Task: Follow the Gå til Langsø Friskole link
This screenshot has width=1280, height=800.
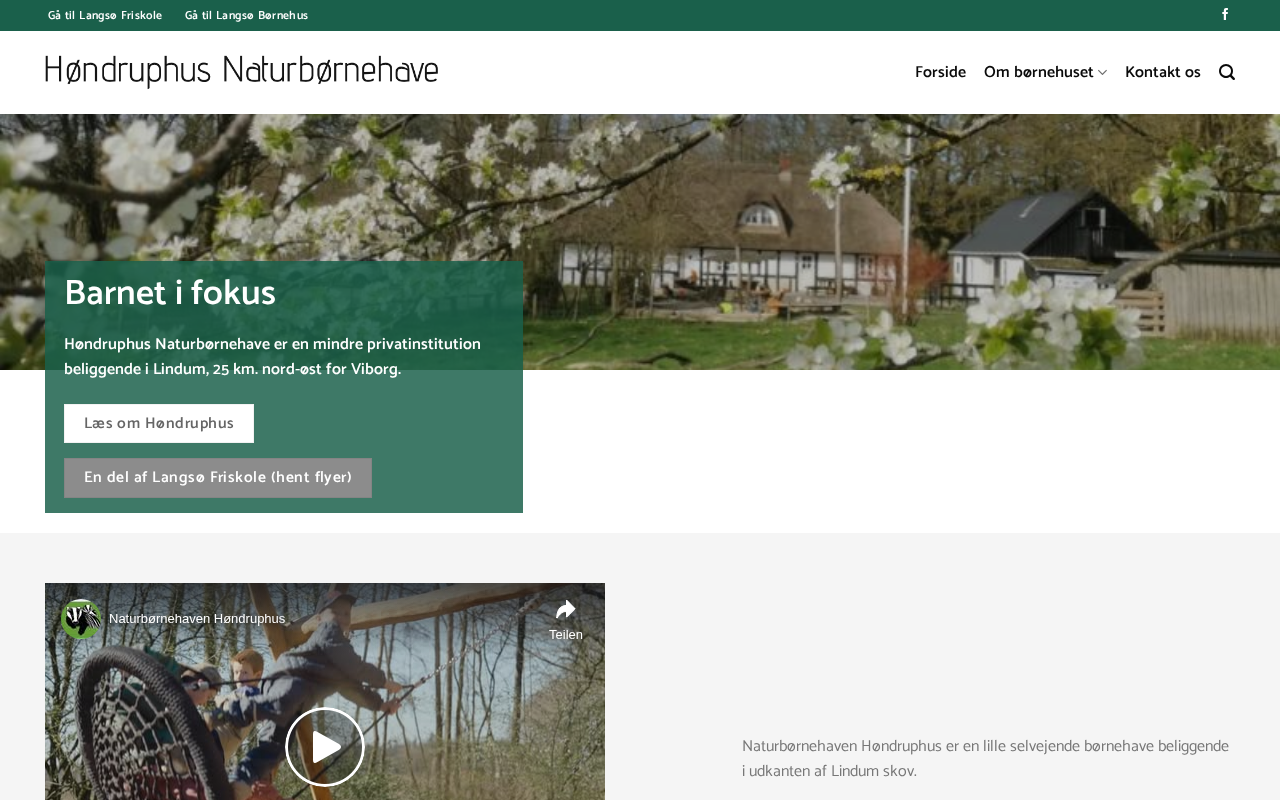Action: (x=105, y=15)
